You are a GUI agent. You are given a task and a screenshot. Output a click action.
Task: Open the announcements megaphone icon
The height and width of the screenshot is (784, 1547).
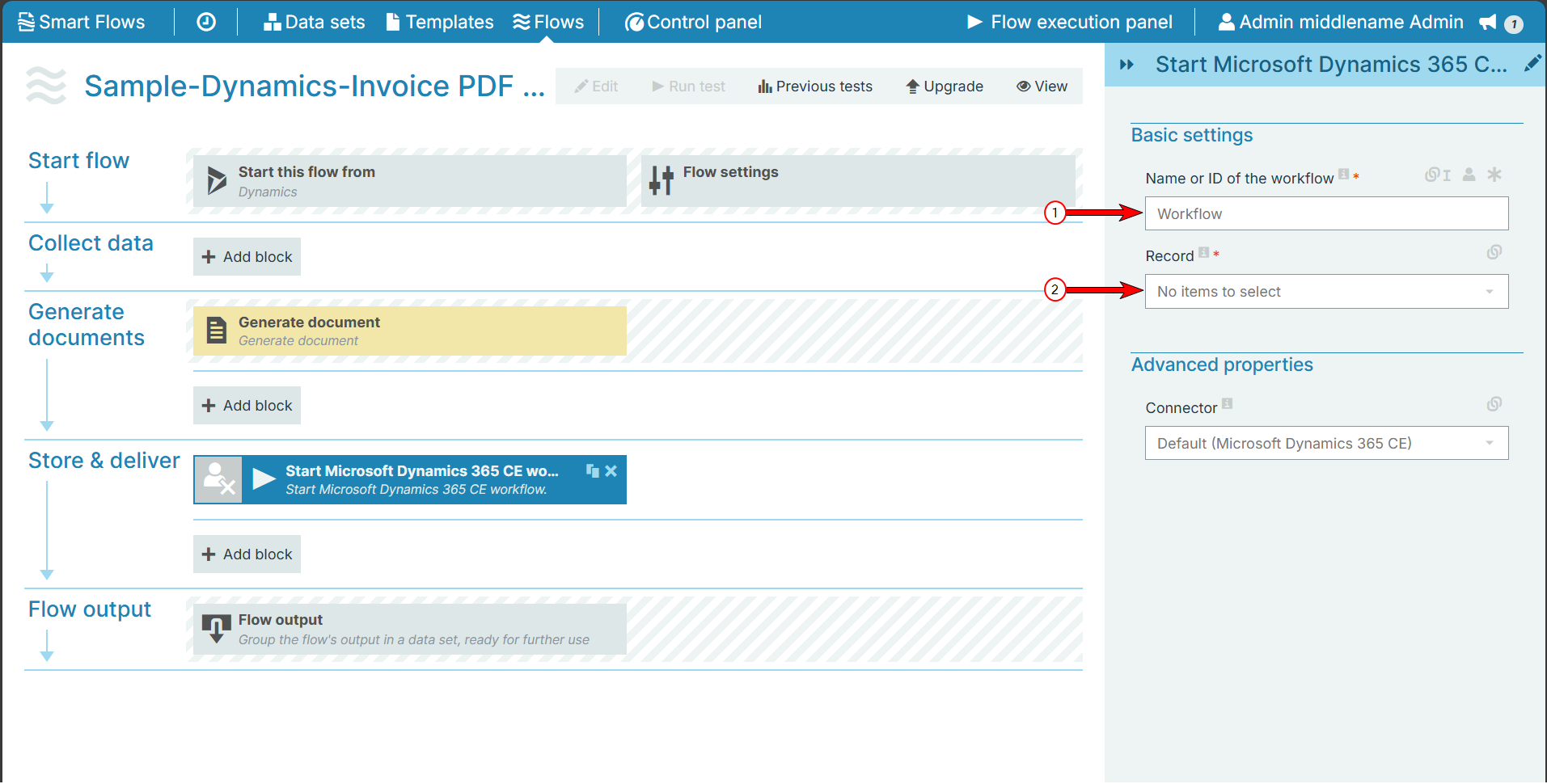1487,22
